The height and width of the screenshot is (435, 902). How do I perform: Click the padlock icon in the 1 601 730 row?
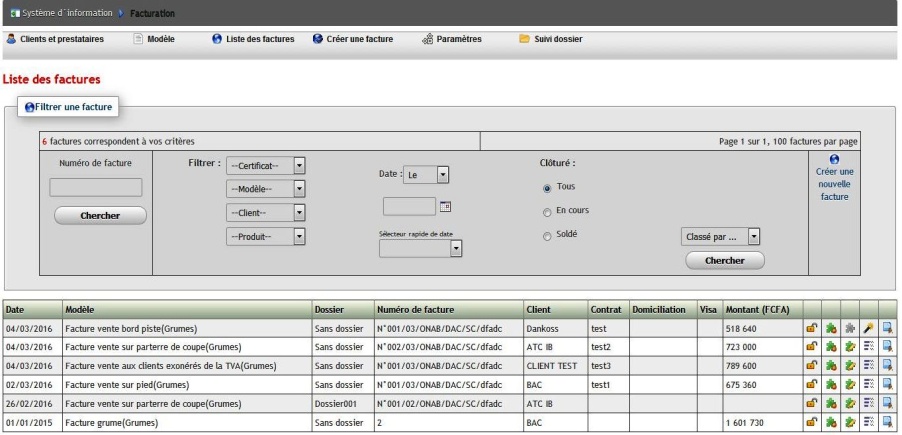click(x=812, y=423)
